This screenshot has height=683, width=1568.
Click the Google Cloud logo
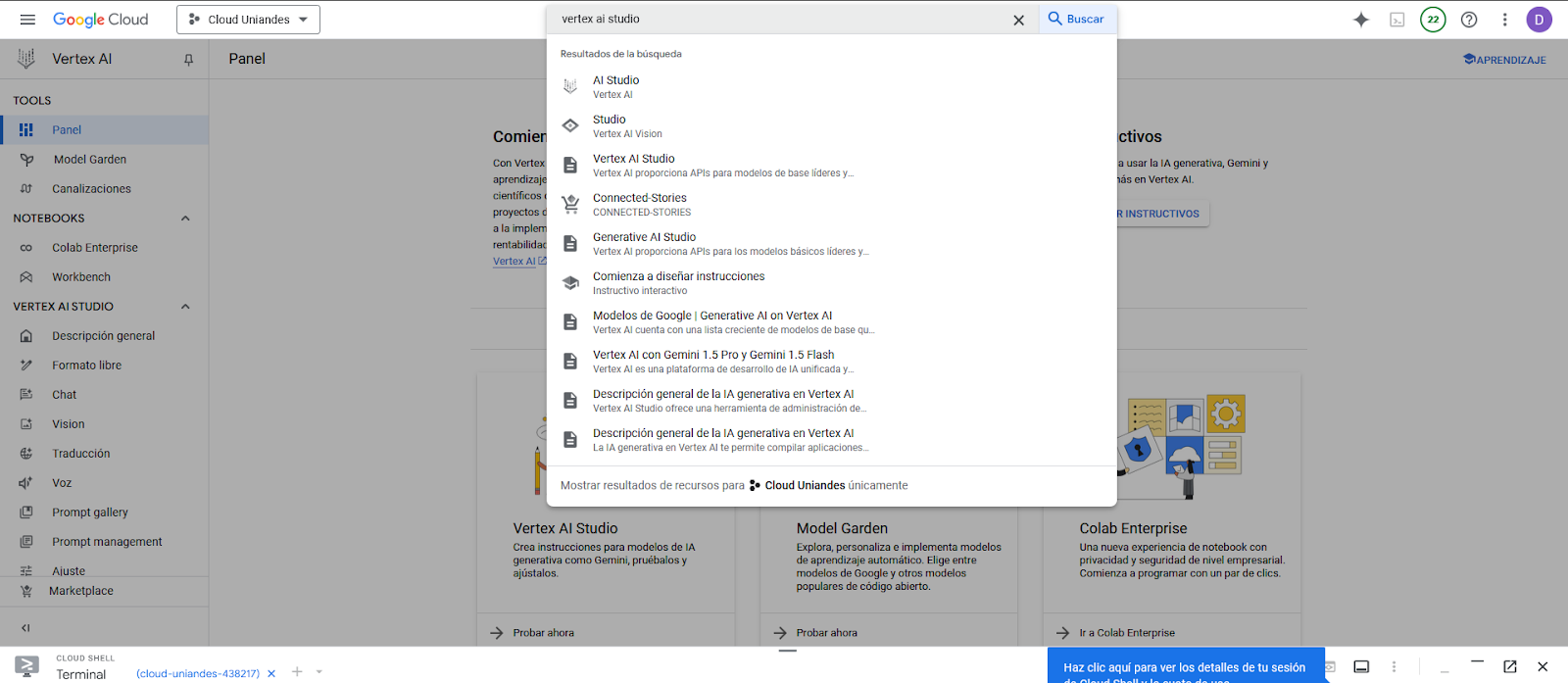100,20
